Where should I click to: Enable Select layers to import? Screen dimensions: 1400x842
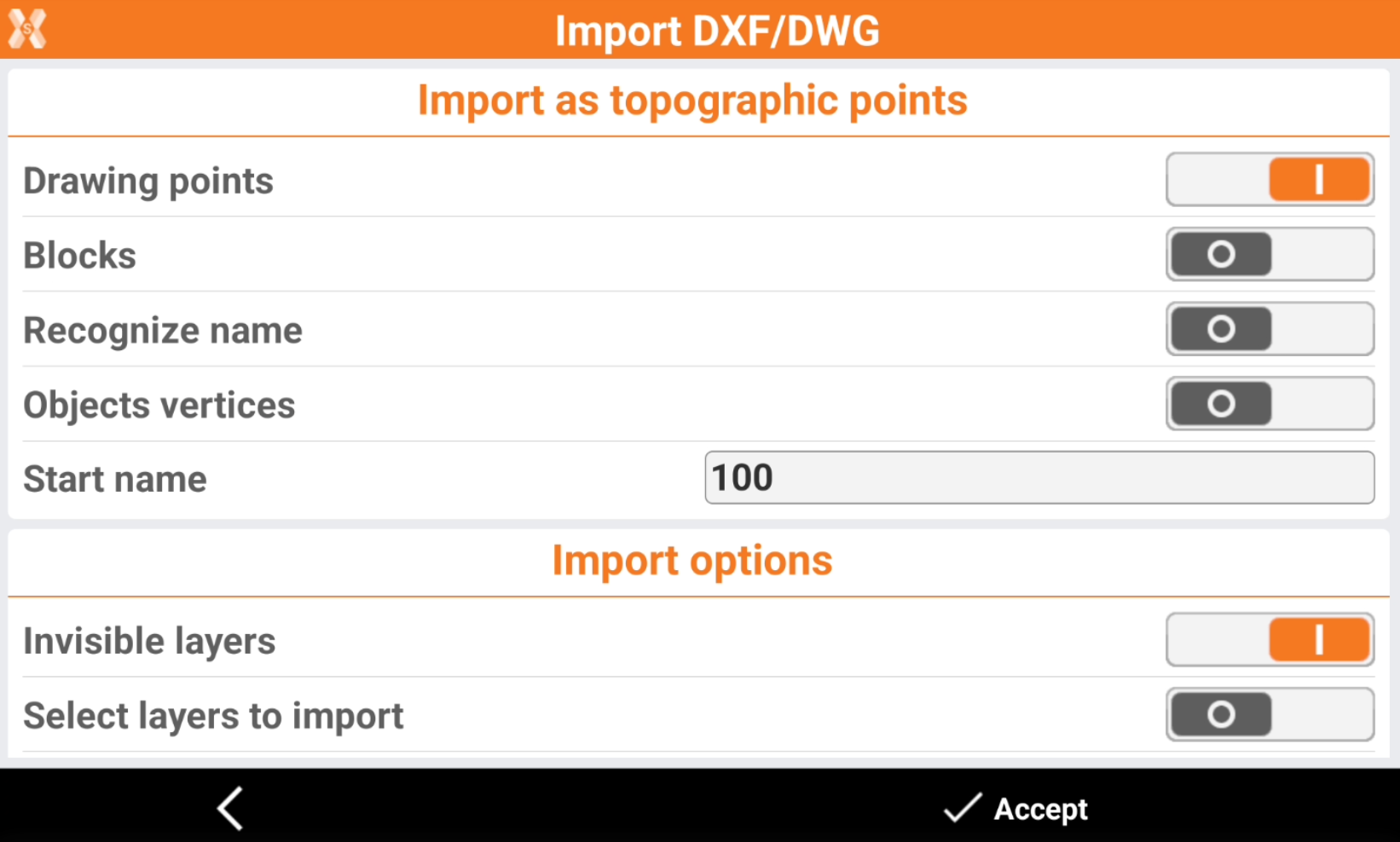[1270, 714]
